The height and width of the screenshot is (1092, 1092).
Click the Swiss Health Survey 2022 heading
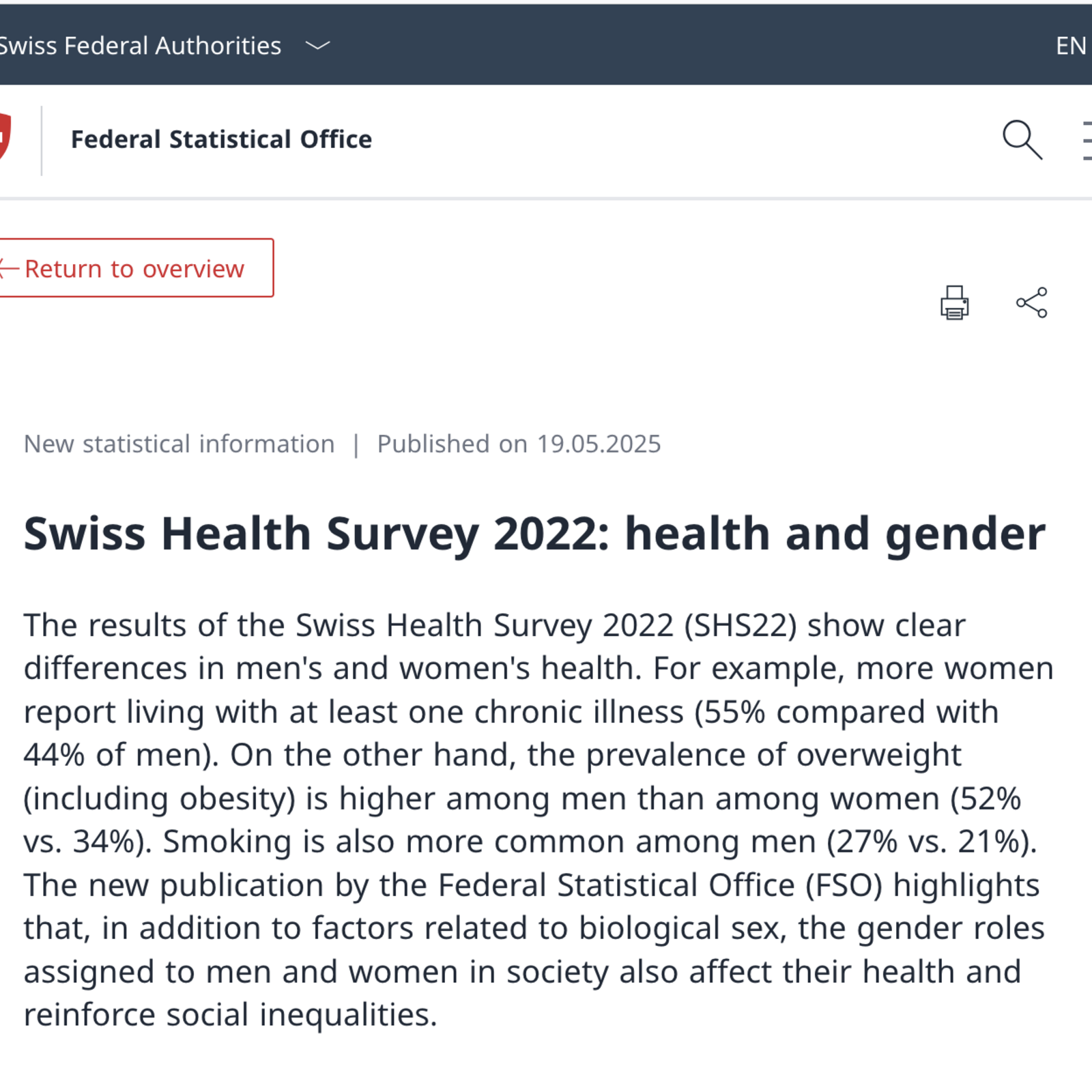pos(534,533)
